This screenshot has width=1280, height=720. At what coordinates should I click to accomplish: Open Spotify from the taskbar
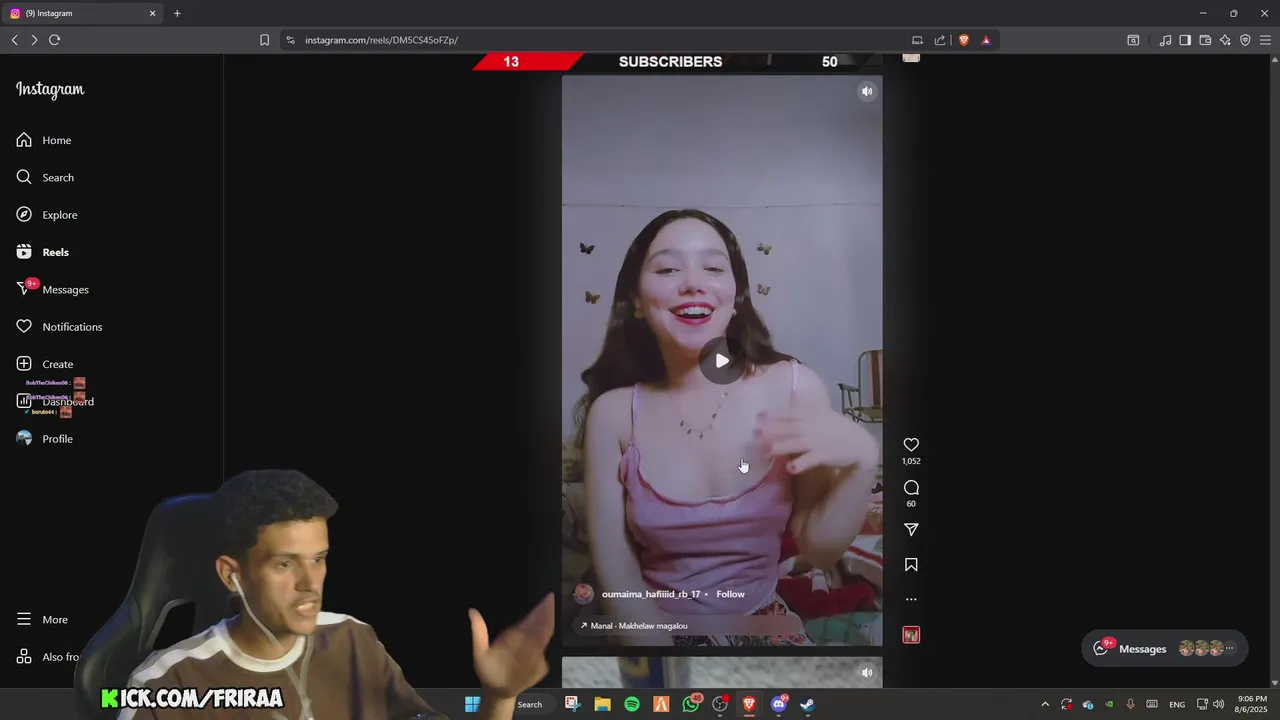(632, 704)
